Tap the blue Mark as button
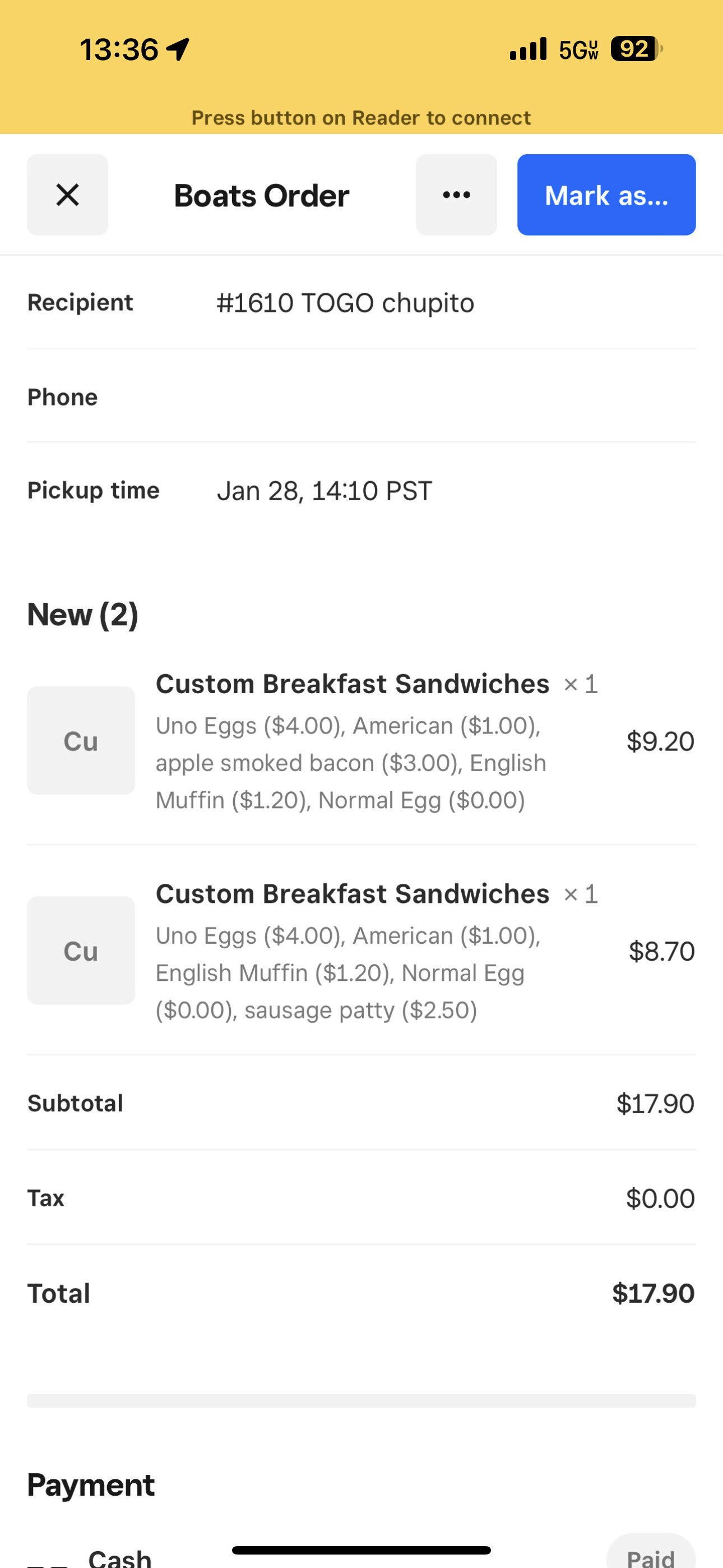723x1568 pixels. click(x=606, y=195)
